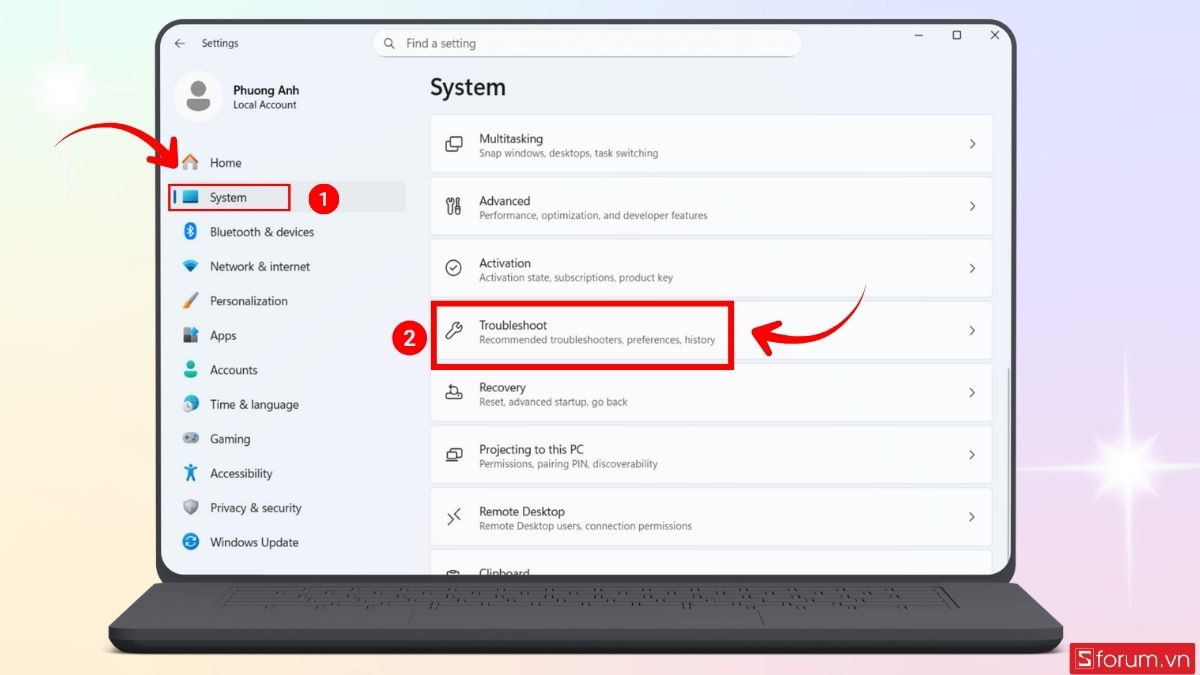Viewport: 1200px width, 675px height.
Task: Open the Troubleshoot settings row
Action: tap(711, 330)
